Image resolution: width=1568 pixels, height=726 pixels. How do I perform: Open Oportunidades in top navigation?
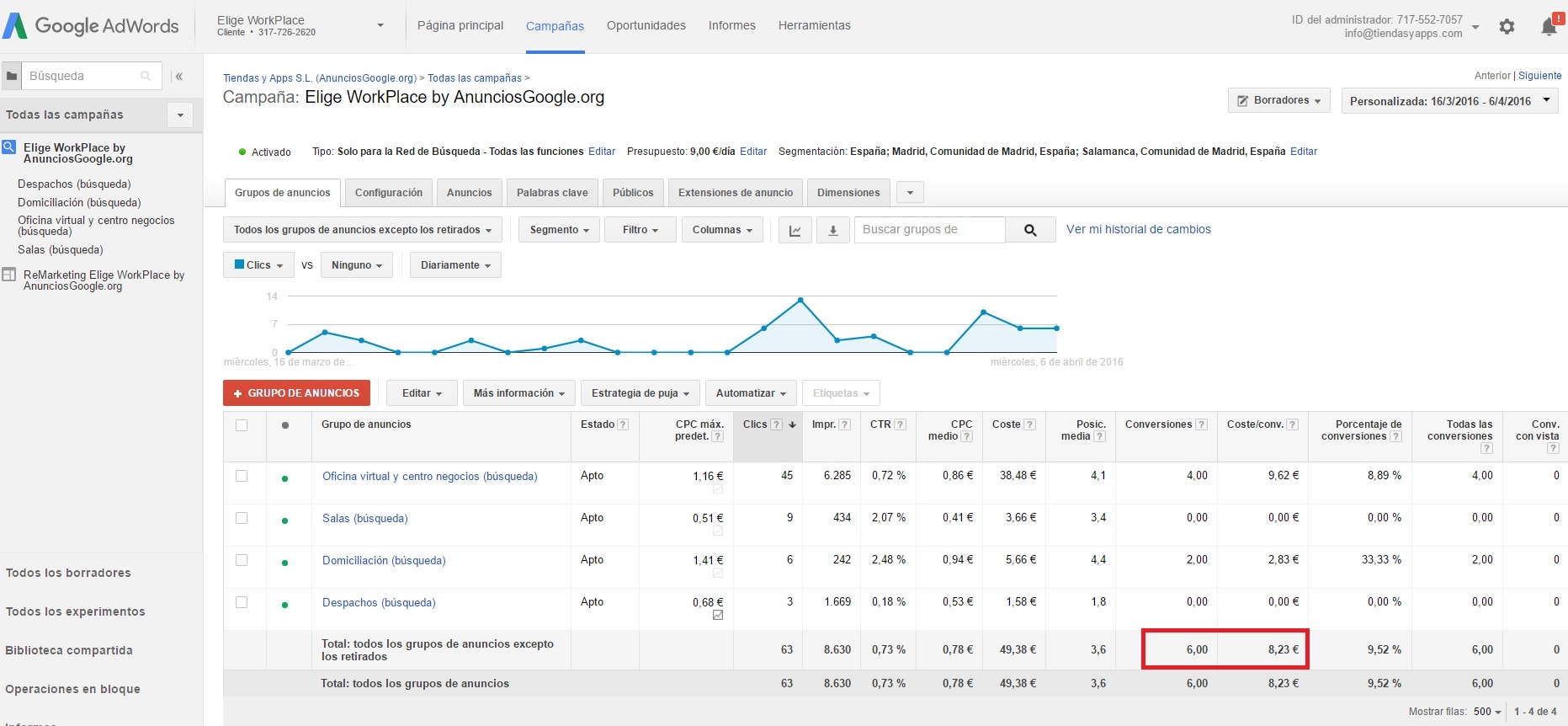(646, 26)
